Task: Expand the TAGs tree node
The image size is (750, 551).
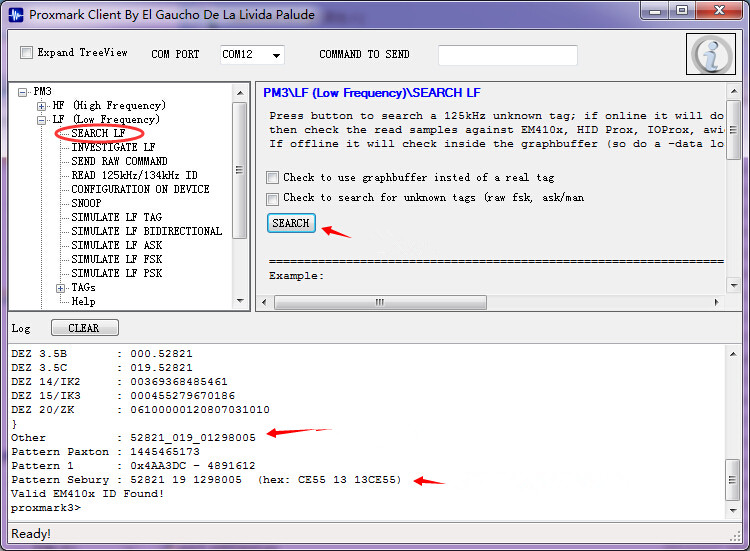Action: [60, 288]
